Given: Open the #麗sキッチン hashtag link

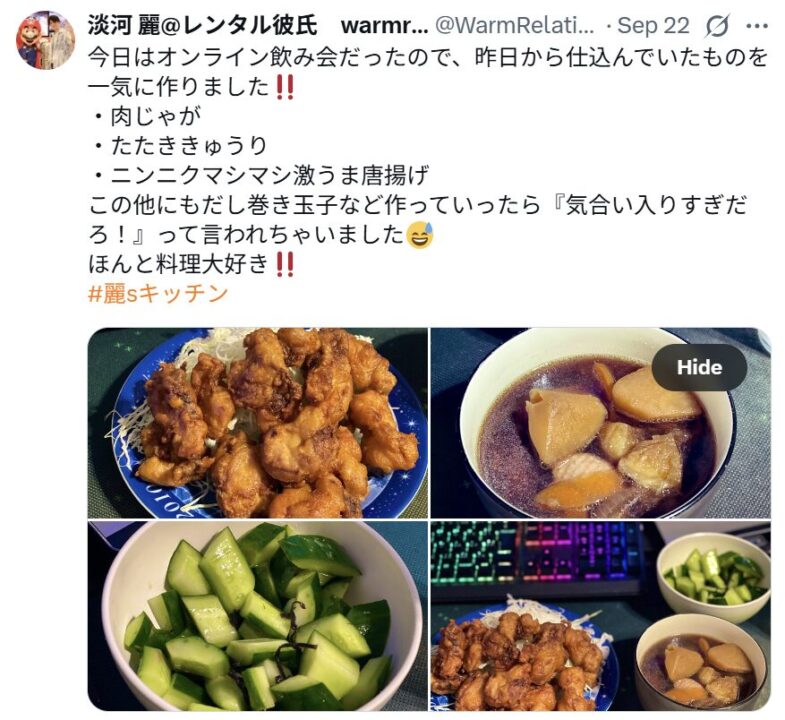Looking at the screenshot, I should coord(158,294).
